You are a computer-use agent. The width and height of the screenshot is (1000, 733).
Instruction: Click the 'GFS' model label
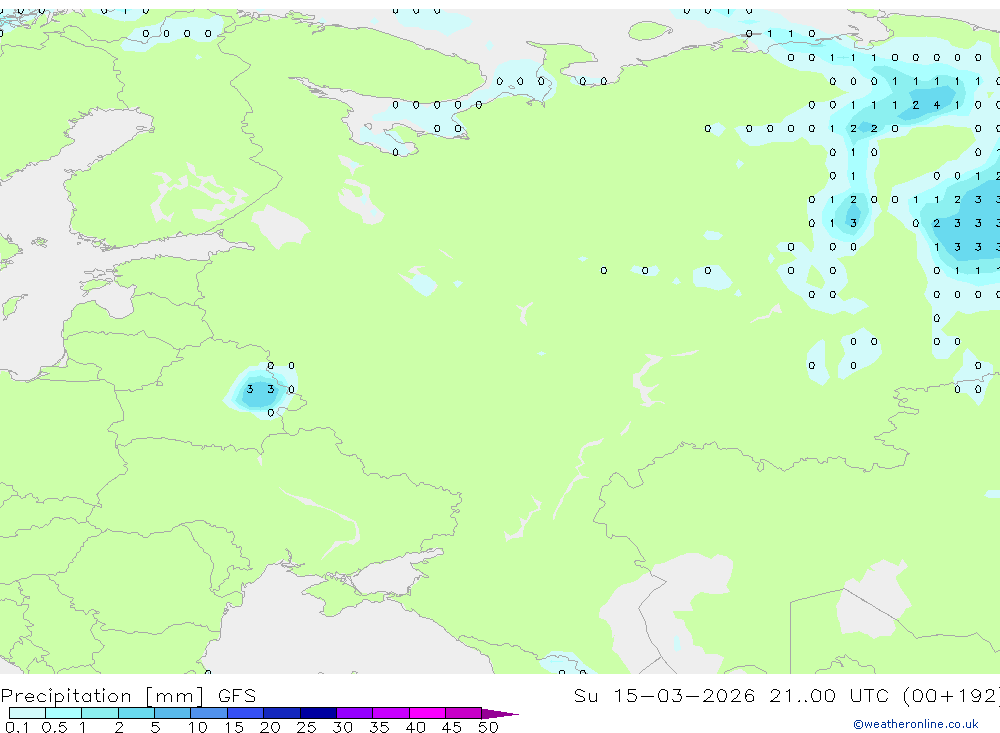click(x=237, y=695)
